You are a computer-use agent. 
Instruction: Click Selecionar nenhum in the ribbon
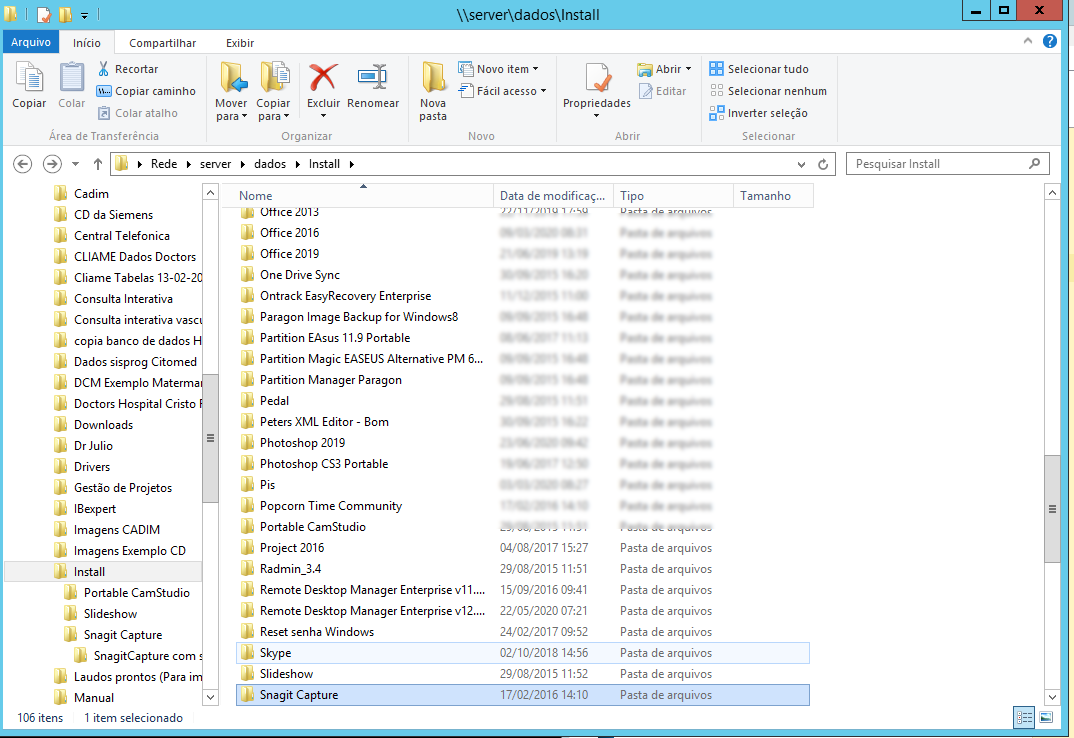(768, 90)
